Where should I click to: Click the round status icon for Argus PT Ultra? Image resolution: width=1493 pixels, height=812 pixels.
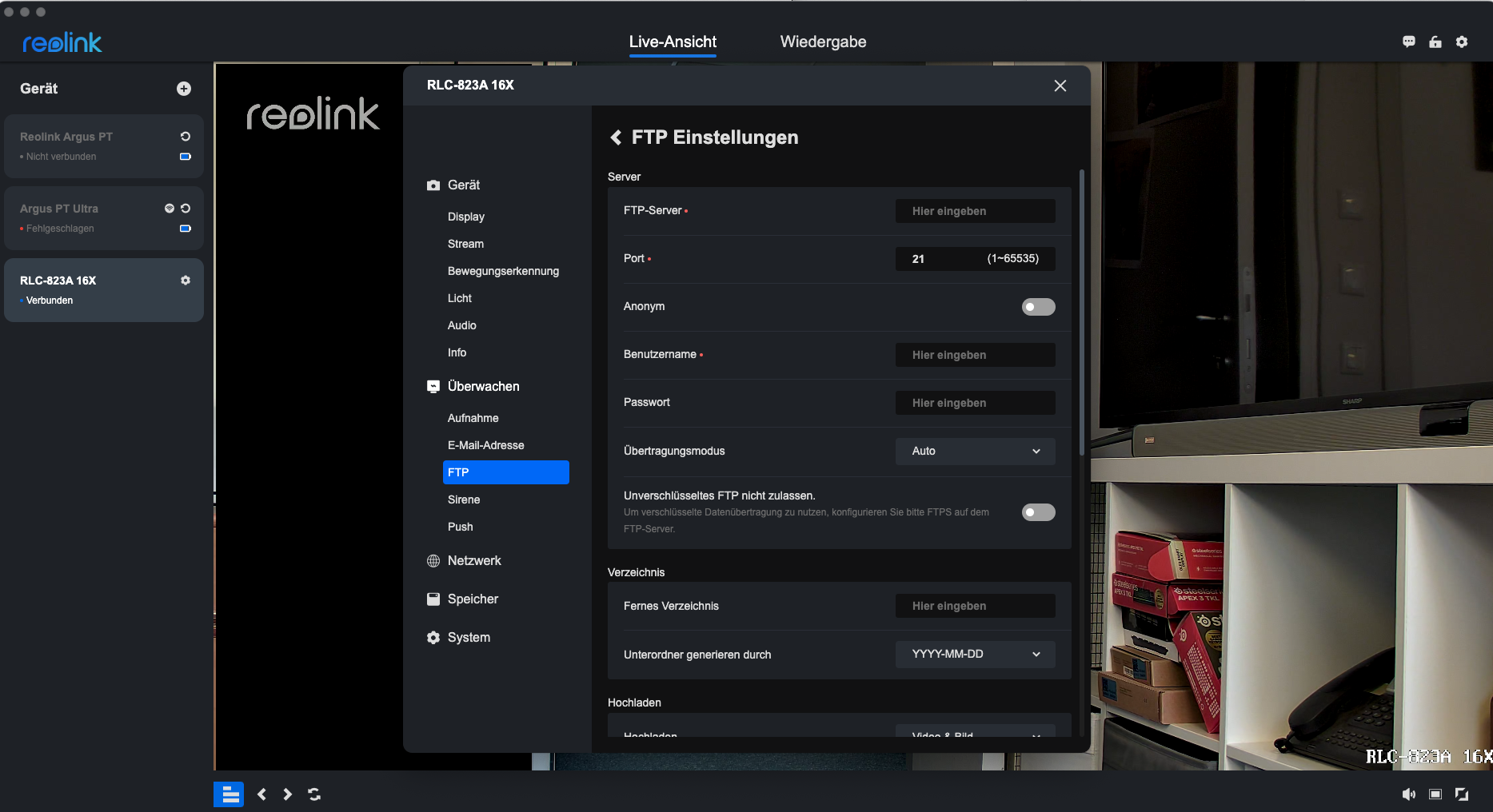pos(170,209)
